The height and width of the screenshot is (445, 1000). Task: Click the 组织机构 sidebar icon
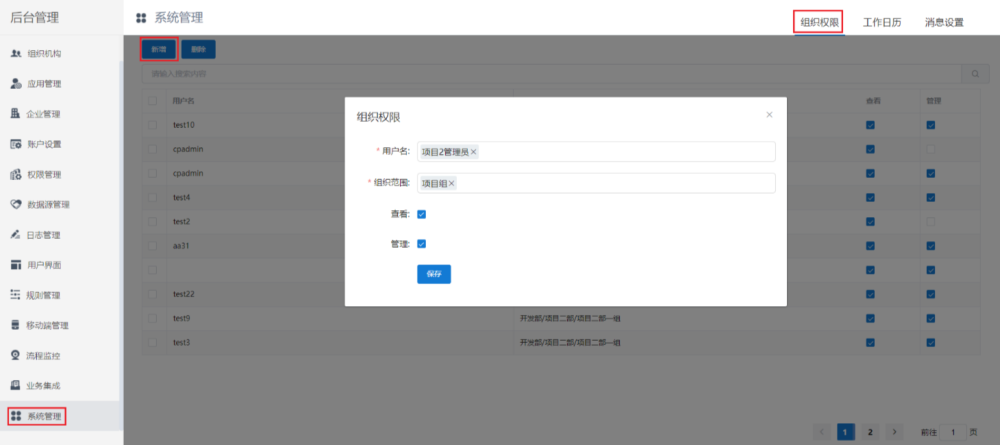(16, 53)
